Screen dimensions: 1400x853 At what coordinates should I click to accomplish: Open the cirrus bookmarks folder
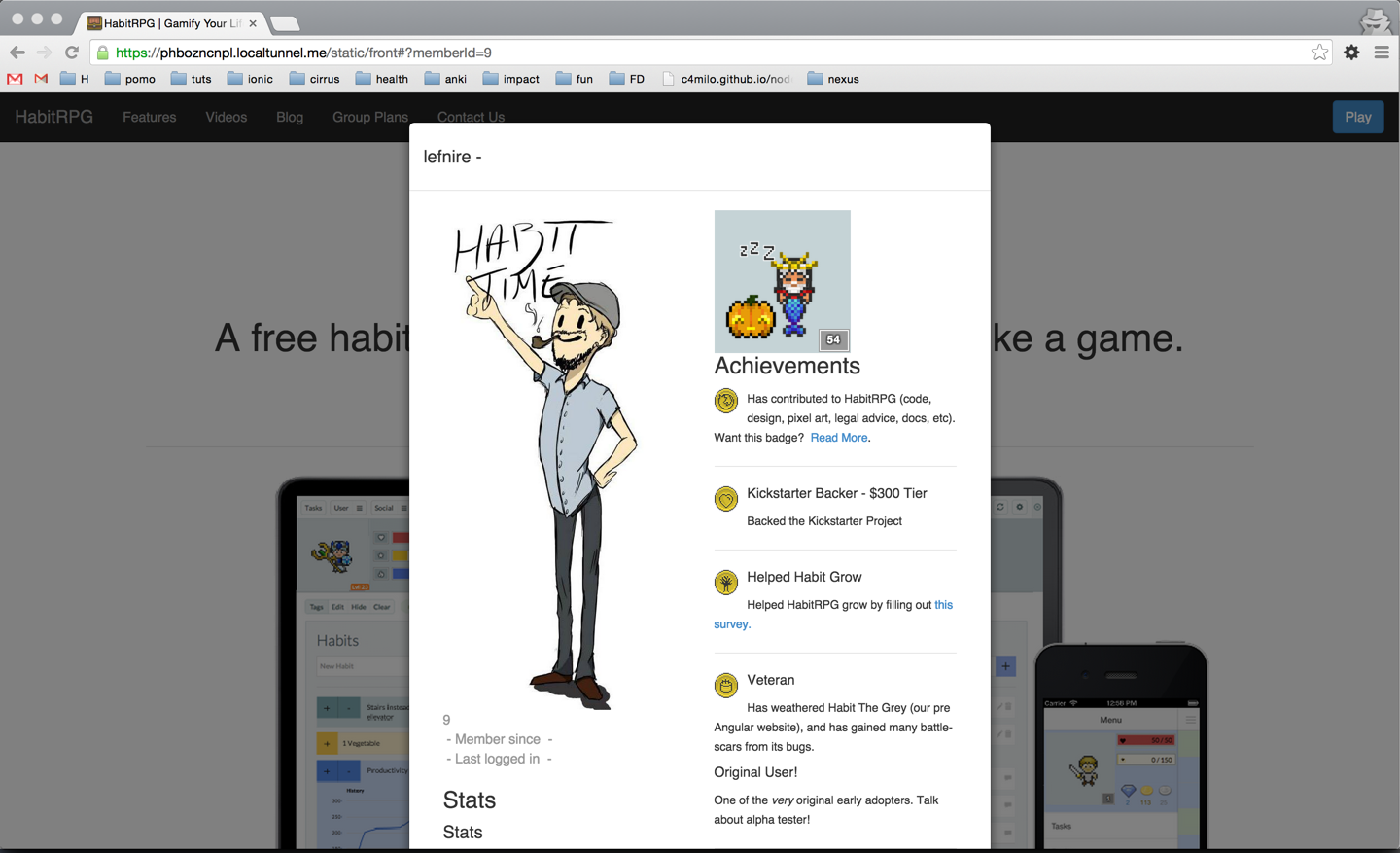point(315,79)
